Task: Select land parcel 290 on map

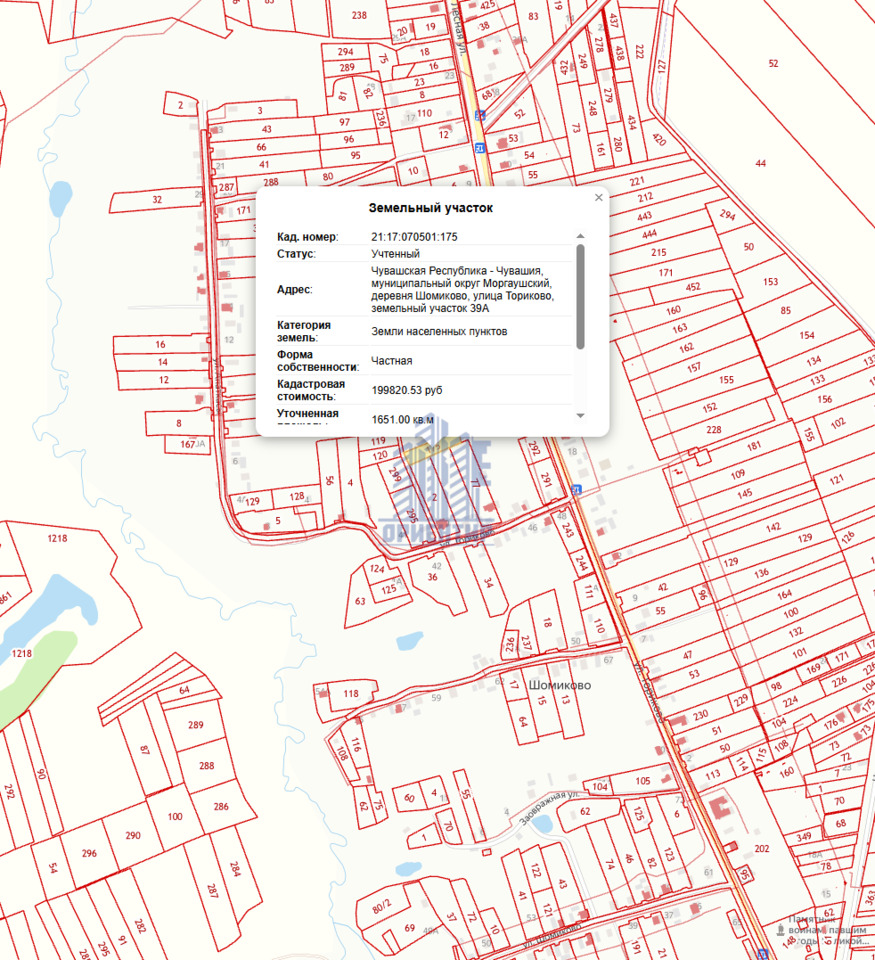Action: 132,836
